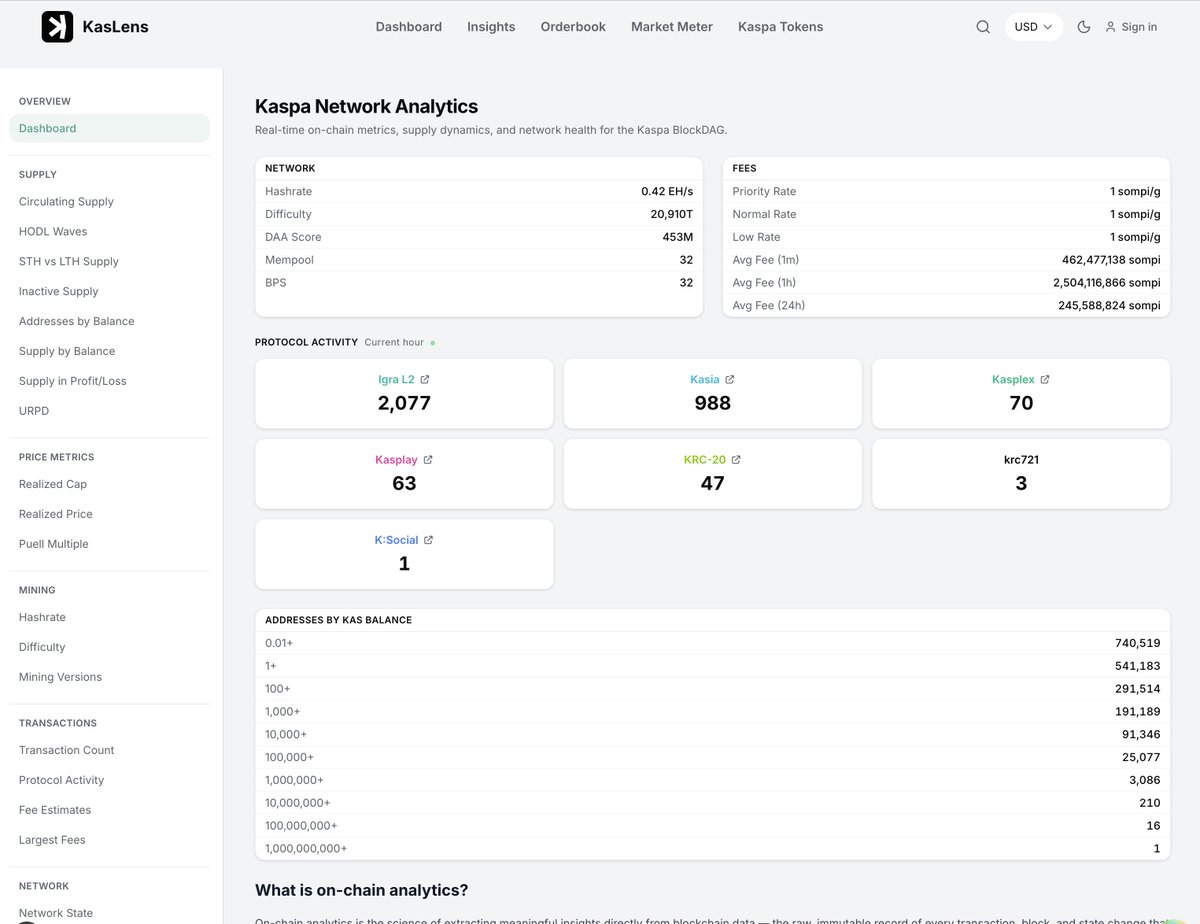Open the Orderbook nav item
Viewport: 1200px width, 924px height.
click(573, 27)
